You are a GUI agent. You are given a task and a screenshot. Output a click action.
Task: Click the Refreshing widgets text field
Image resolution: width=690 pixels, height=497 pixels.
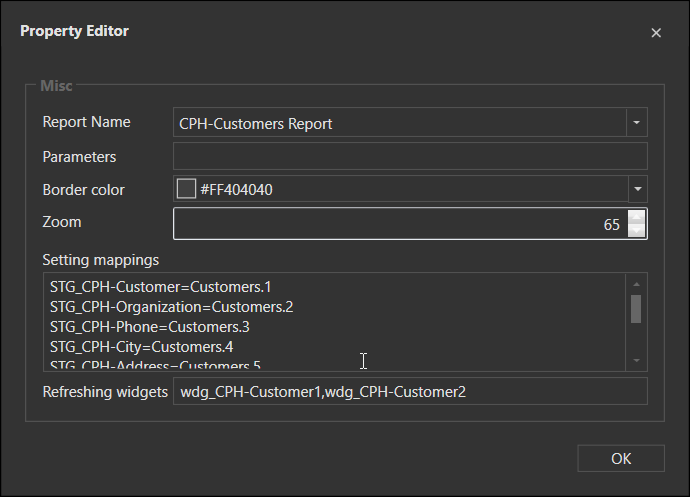(410, 392)
